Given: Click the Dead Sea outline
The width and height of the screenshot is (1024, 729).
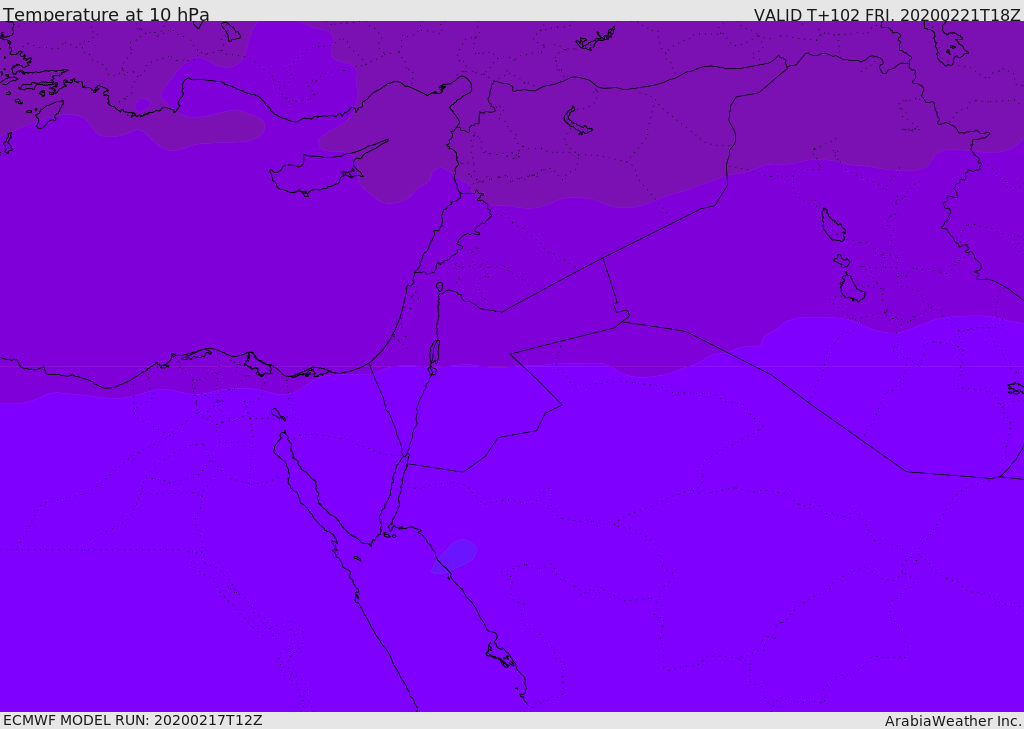Looking at the screenshot, I should (x=434, y=353).
